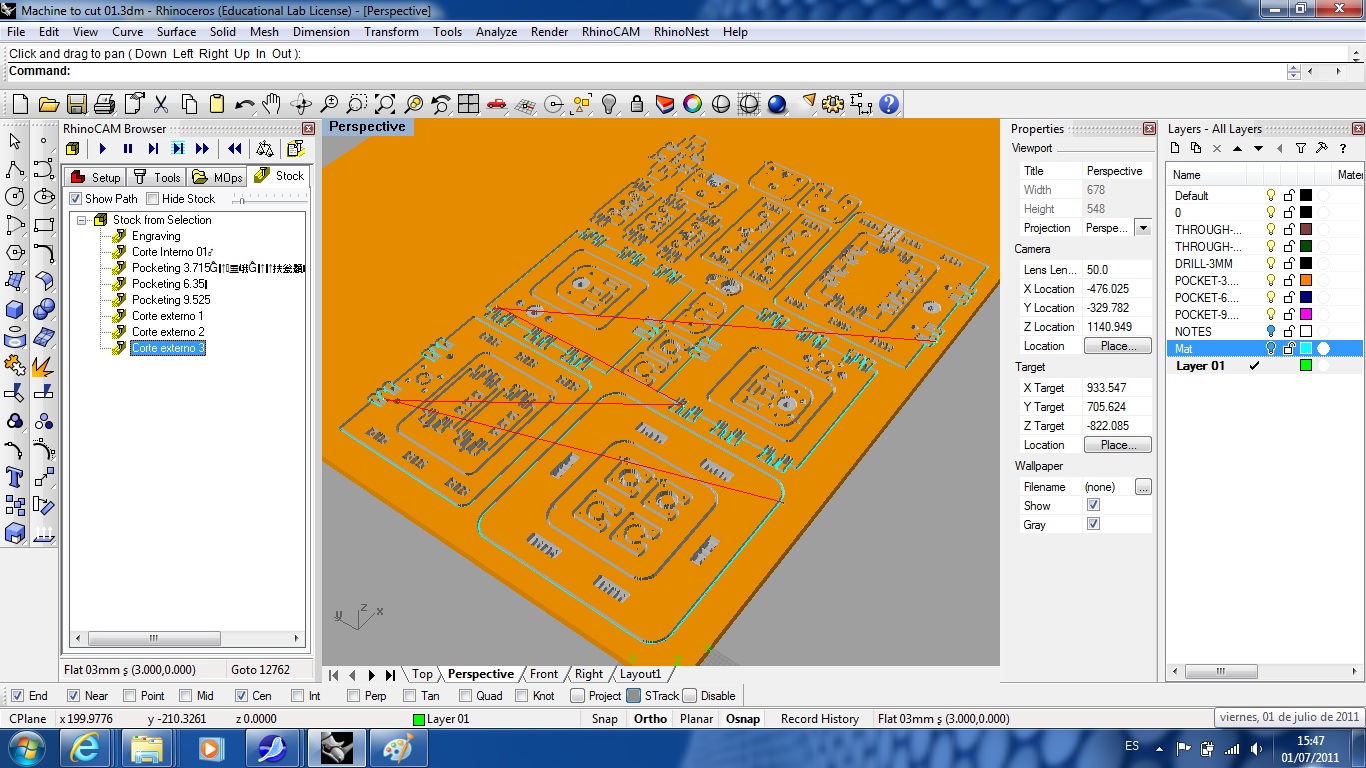Open the RhinoCAM menu
This screenshot has width=1366, height=768.
(610, 32)
